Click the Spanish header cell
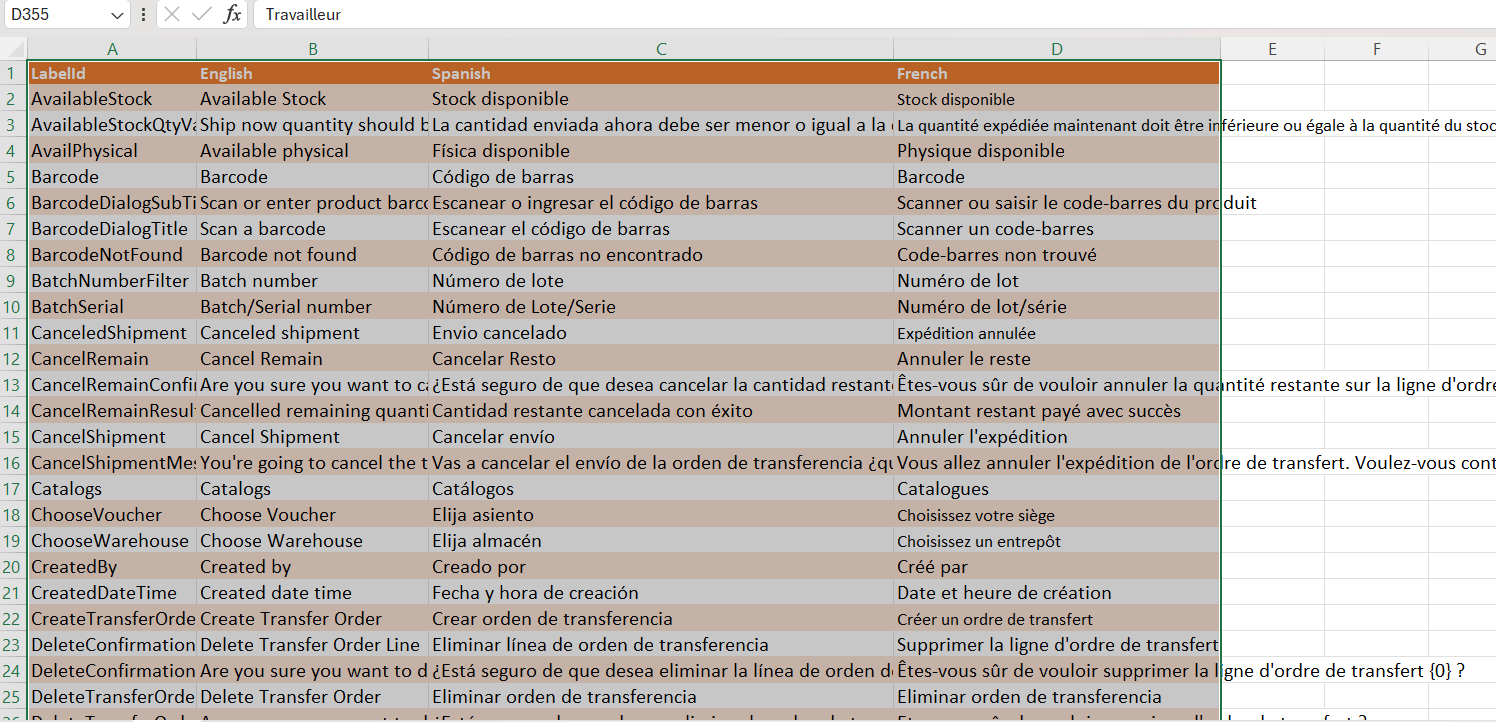 [x=661, y=73]
